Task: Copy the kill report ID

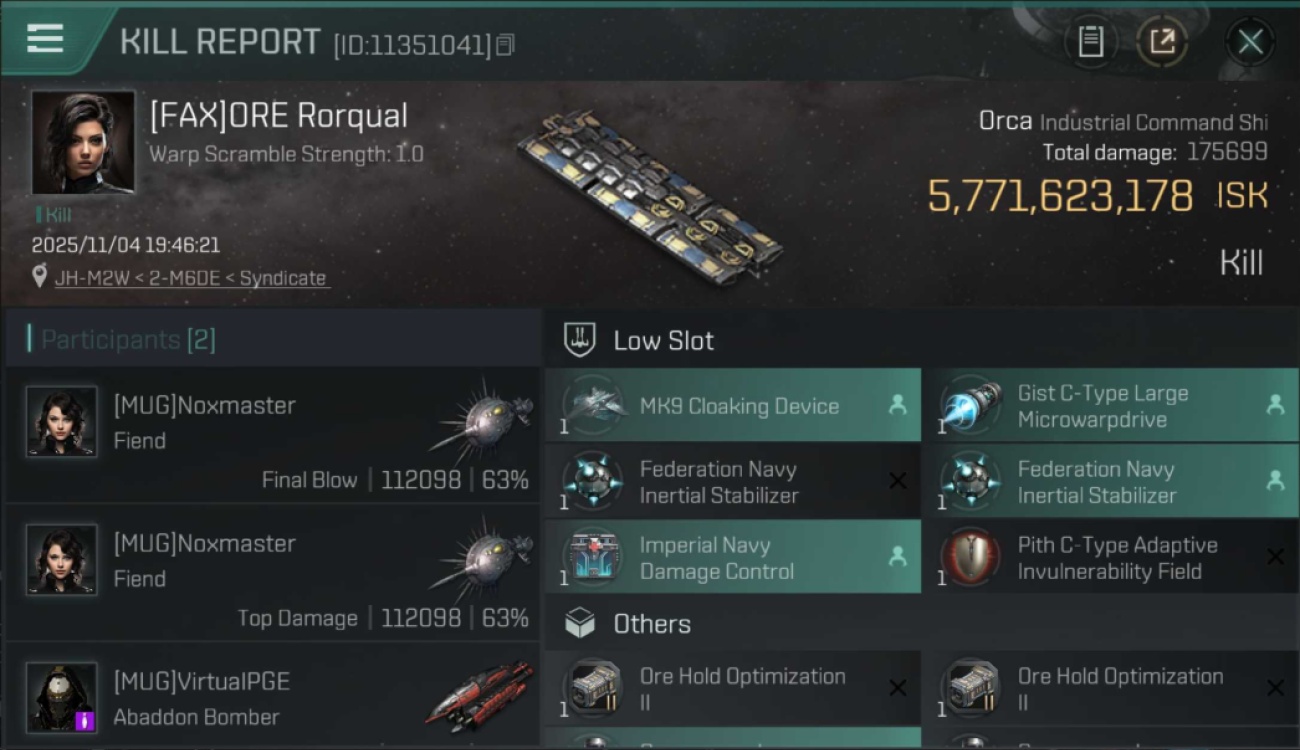Action: point(505,45)
